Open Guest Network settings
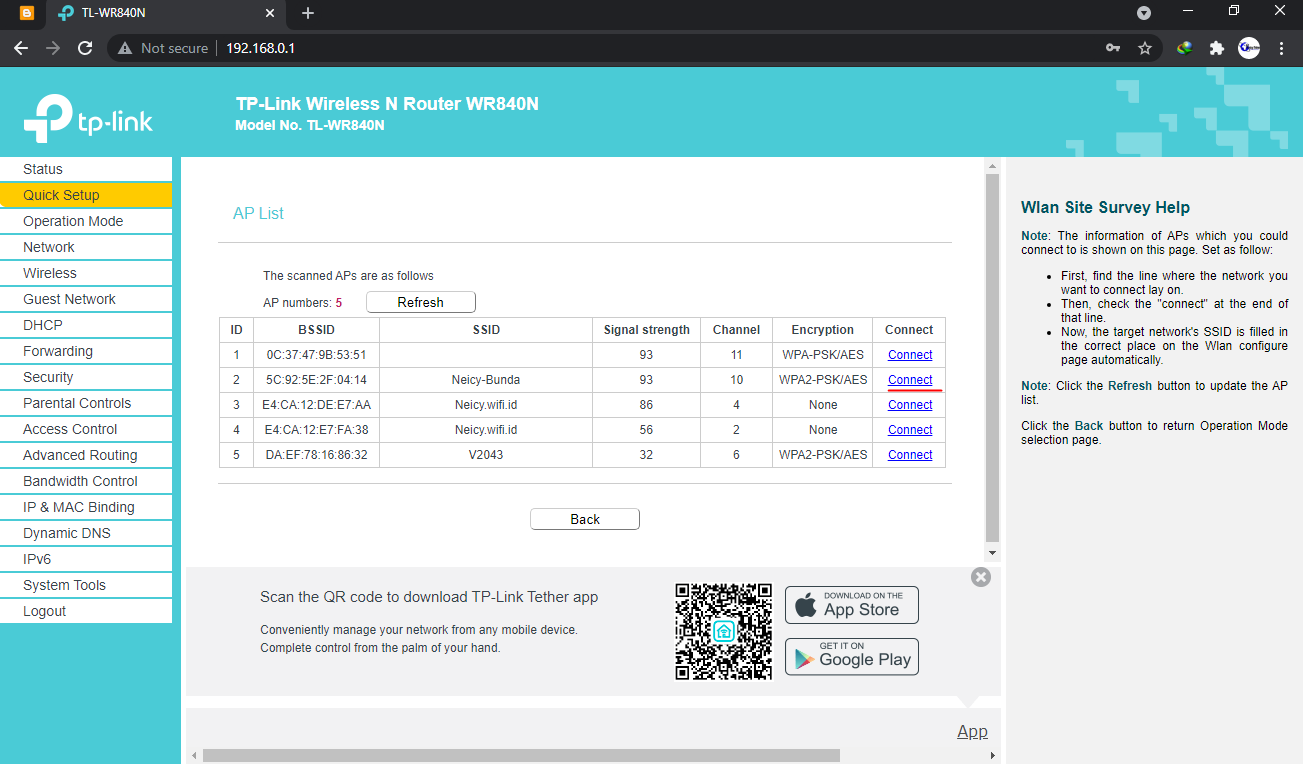Viewport: 1303px width, 764px height. pyautogui.click(x=86, y=299)
